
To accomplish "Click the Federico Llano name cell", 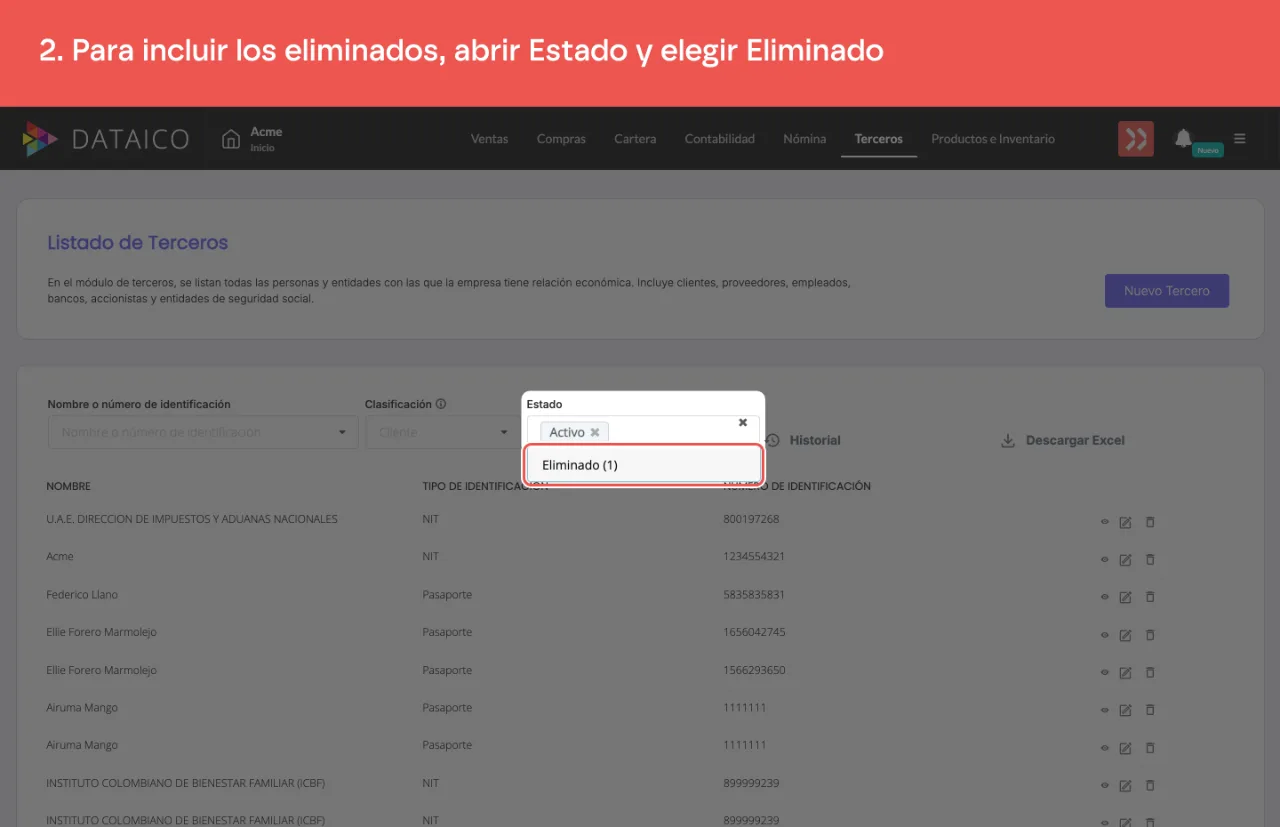I will [82, 594].
